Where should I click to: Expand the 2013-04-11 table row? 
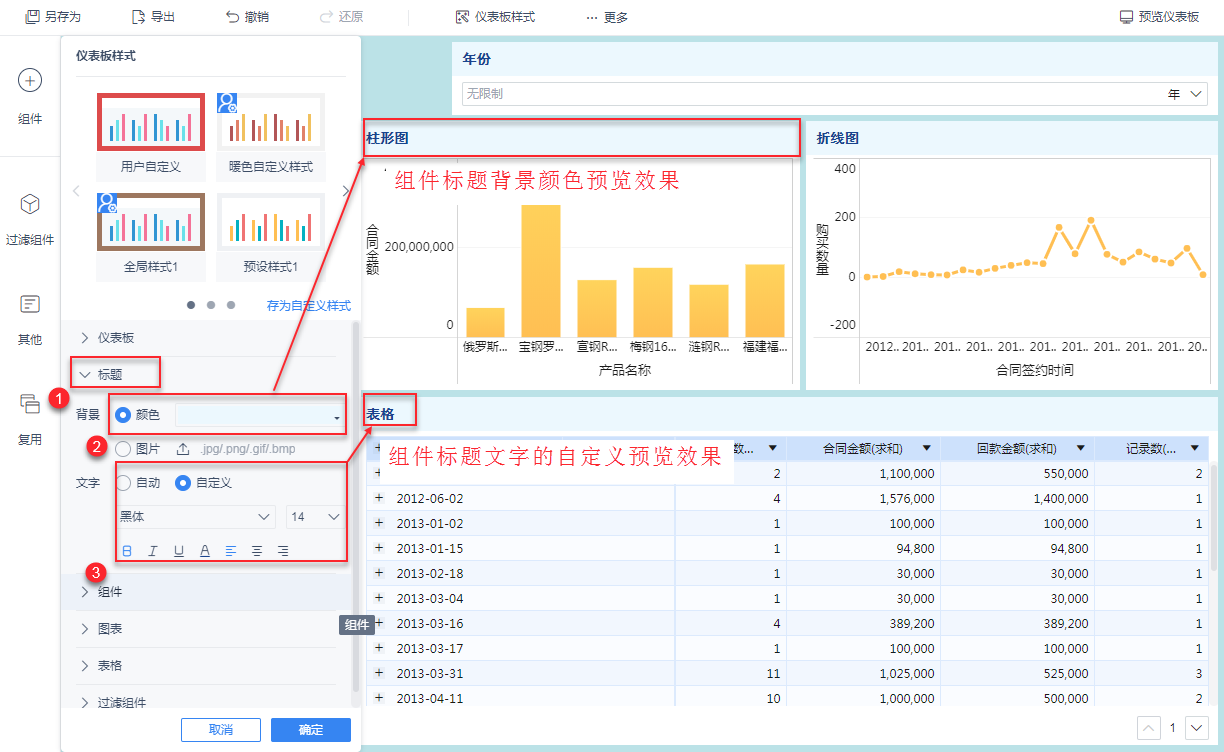(379, 697)
